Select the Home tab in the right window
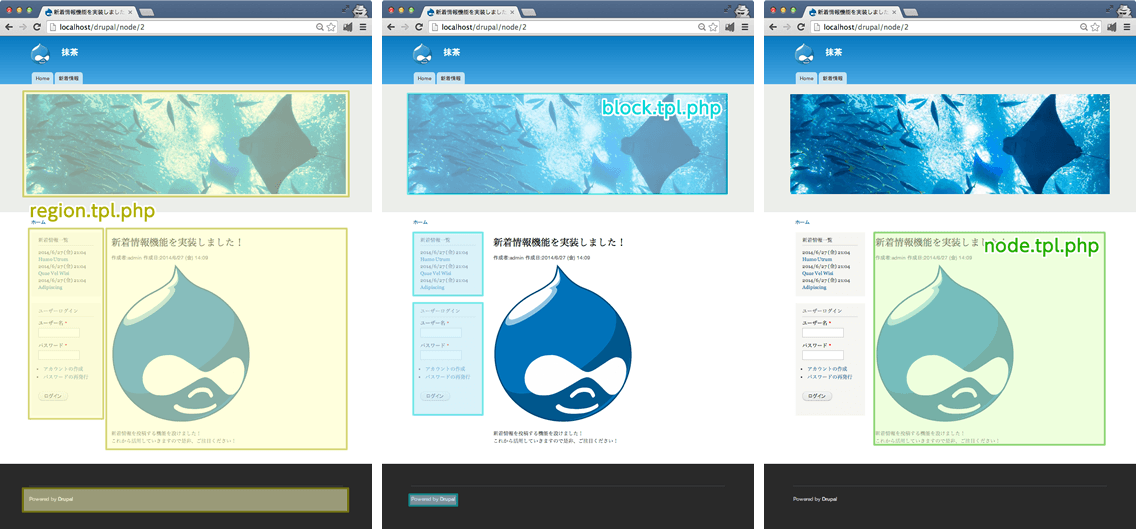This screenshot has width=1136, height=529. (x=807, y=78)
